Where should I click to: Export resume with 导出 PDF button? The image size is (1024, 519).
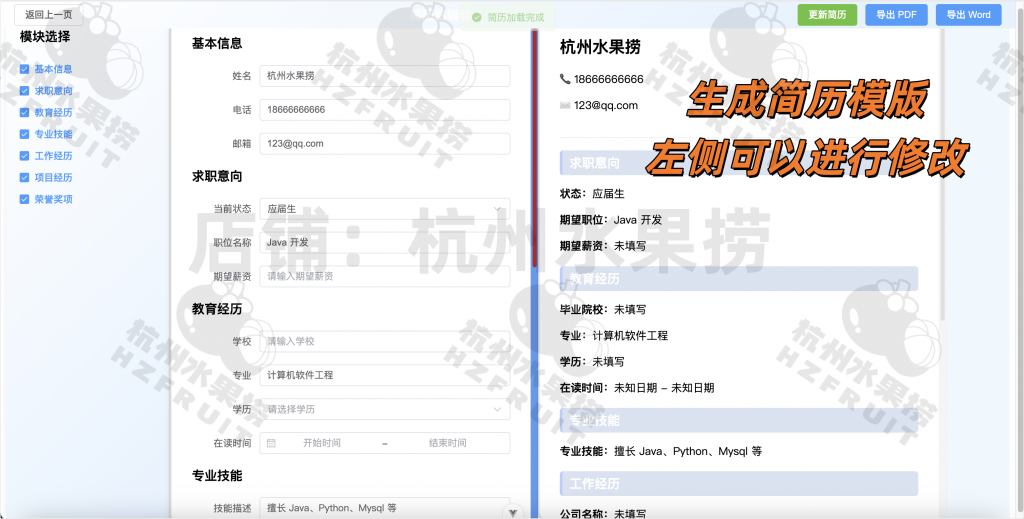point(896,14)
